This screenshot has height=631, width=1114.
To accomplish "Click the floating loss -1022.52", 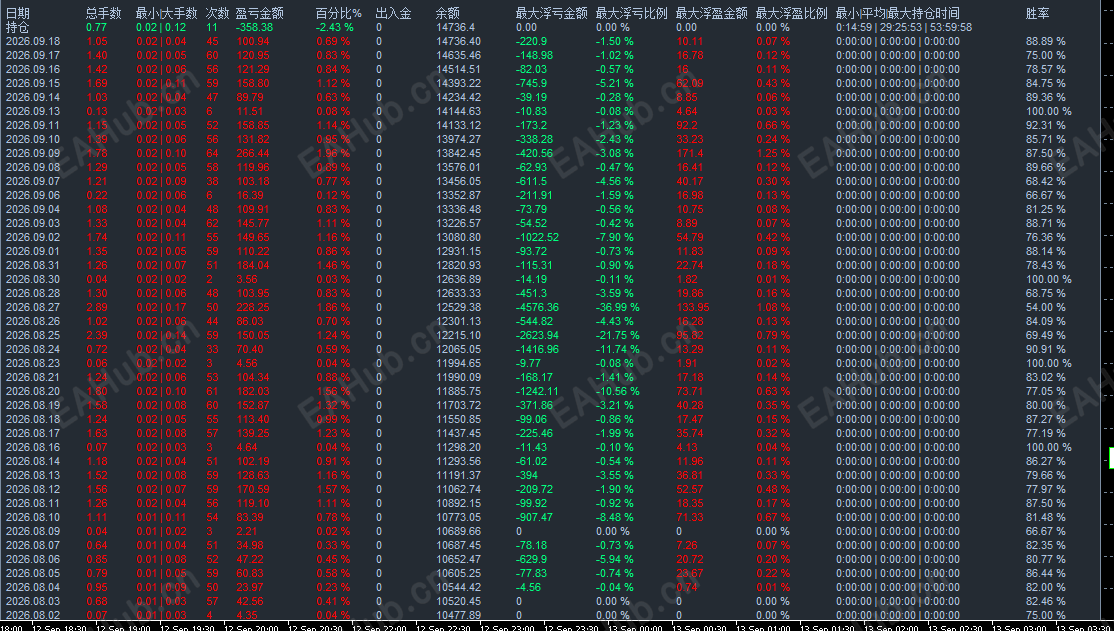I will pyautogui.click(x=537, y=237).
